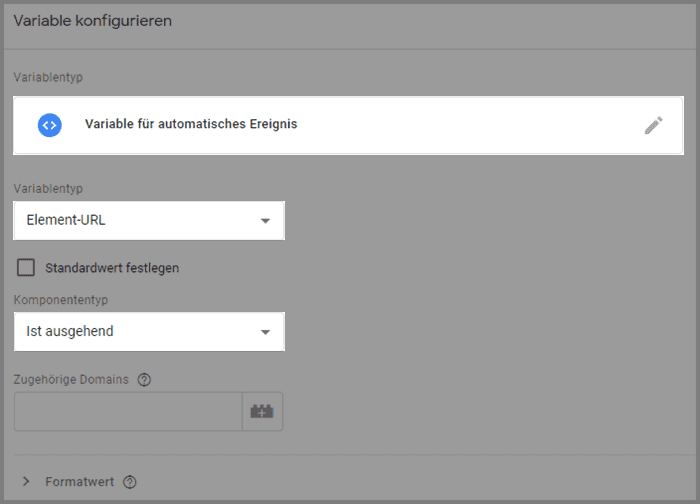Click the Zugehörige Domains label

tap(71, 379)
